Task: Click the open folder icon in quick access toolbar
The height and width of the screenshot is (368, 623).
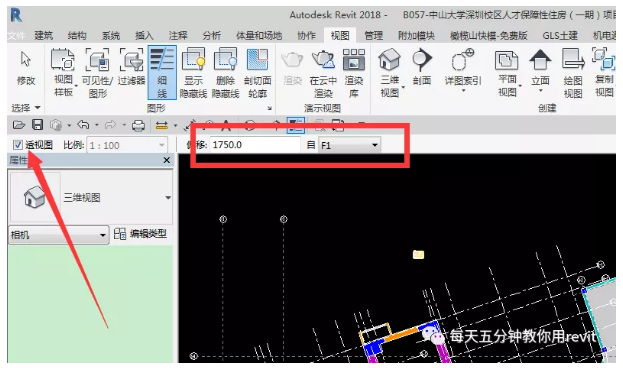Action: [x=19, y=125]
